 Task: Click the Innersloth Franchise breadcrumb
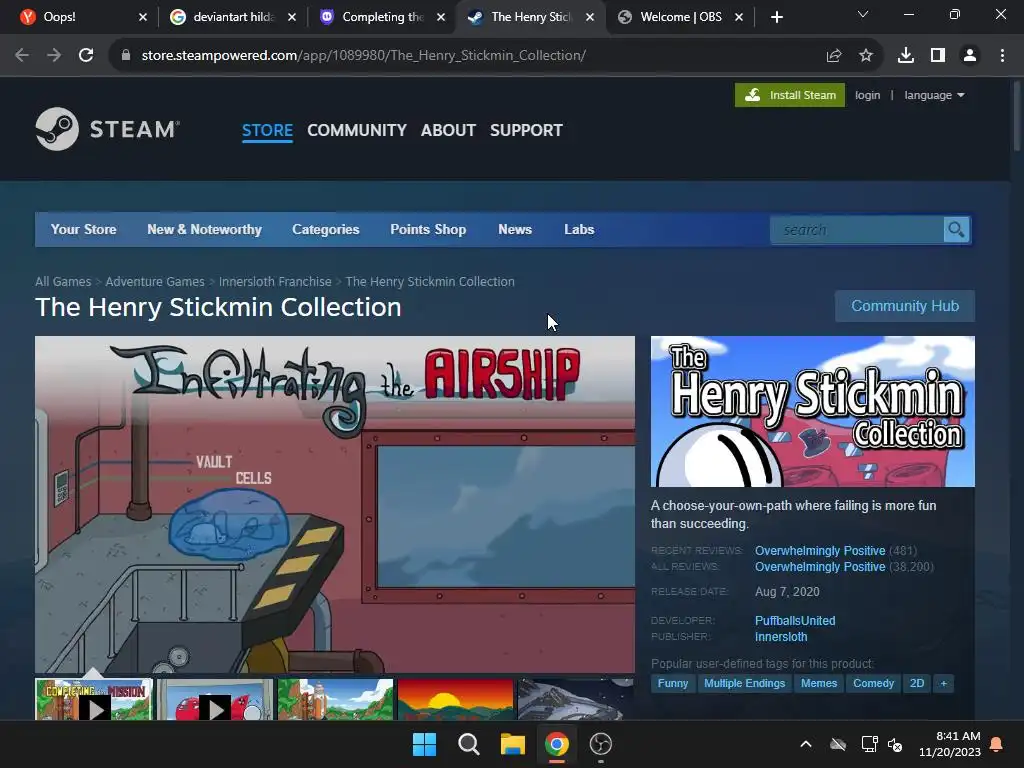tap(275, 281)
